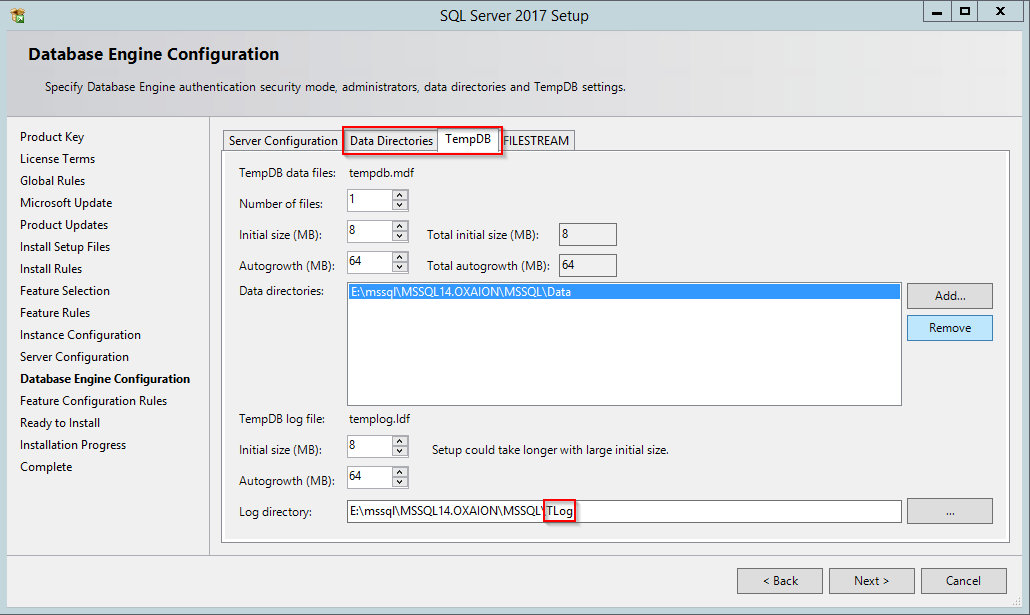Select License Terms step in sidebar
The image size is (1030, 615).
[57, 159]
